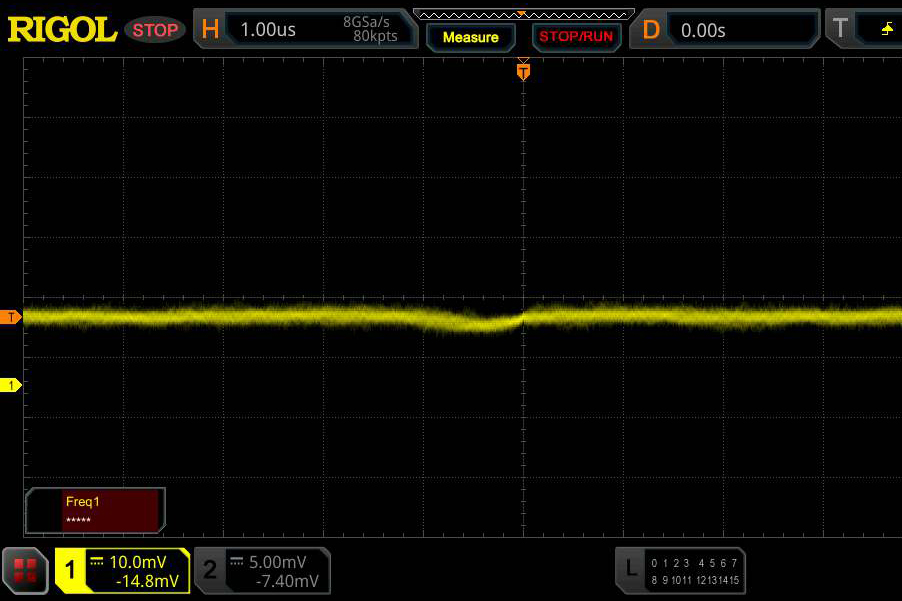
Task: Open the delay D 0.00s panel
Action: tap(725, 29)
